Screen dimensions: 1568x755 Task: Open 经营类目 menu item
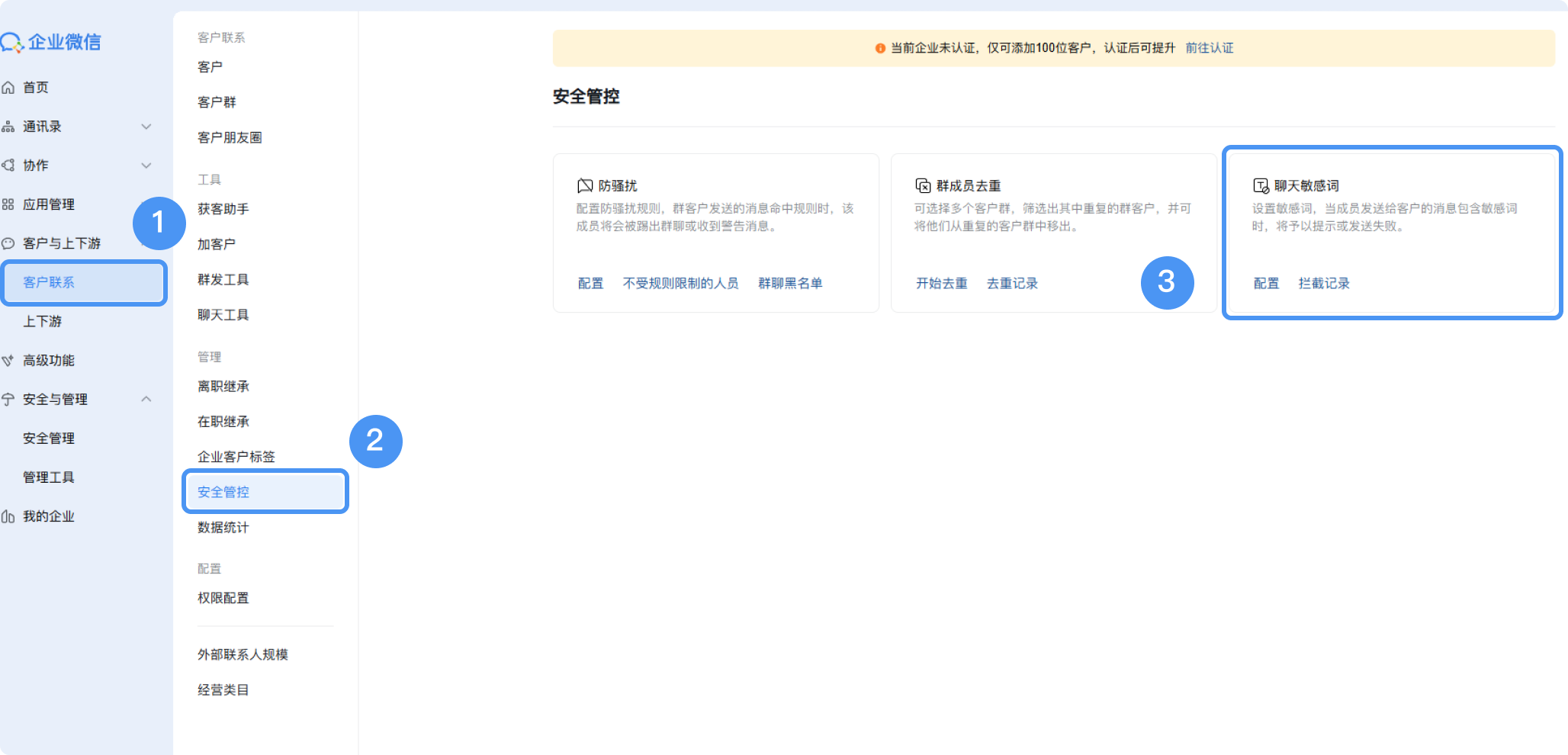(x=223, y=690)
